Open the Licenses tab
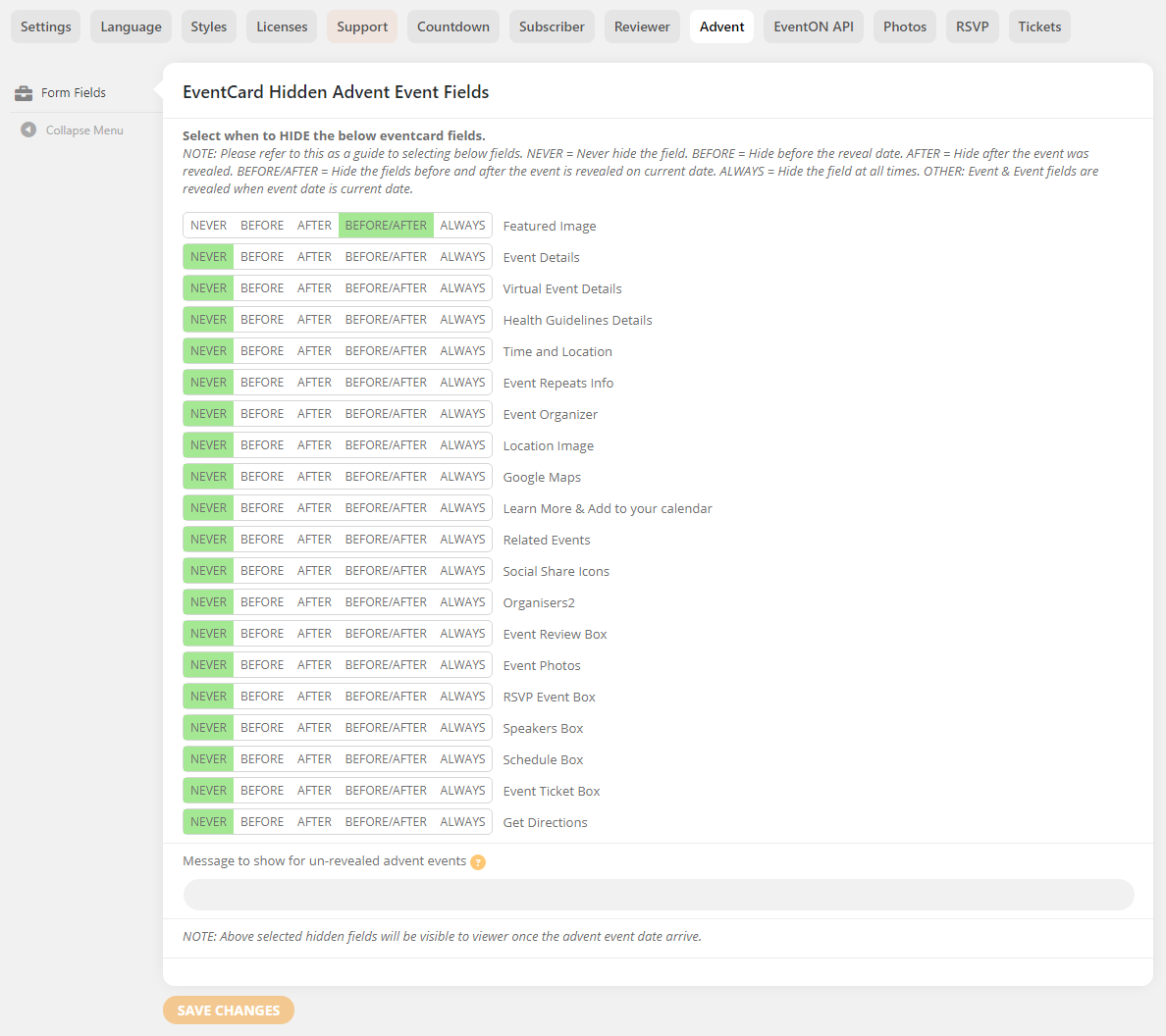 pyautogui.click(x=282, y=26)
